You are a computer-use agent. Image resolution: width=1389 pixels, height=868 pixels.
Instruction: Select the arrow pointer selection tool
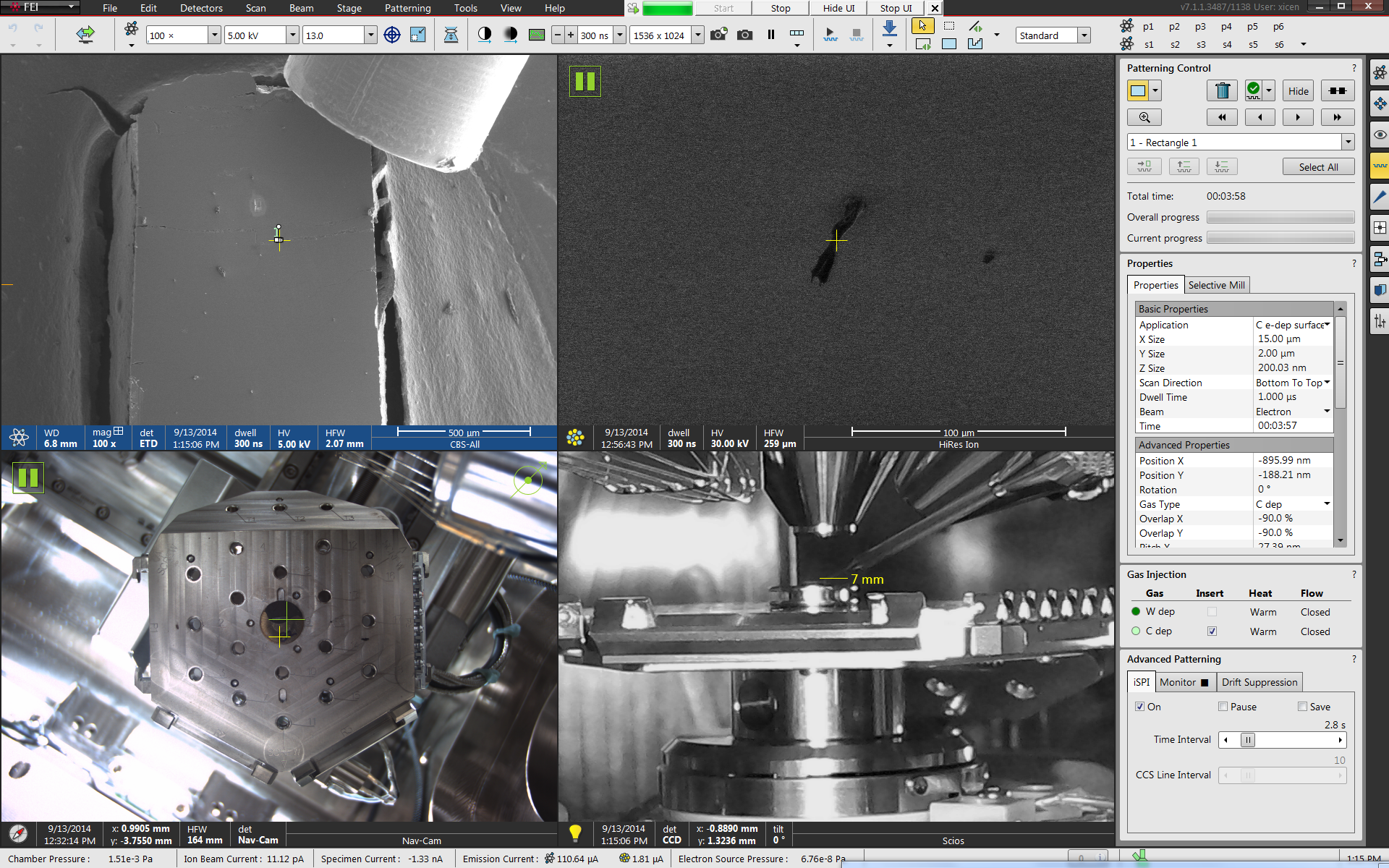pyautogui.click(x=922, y=26)
